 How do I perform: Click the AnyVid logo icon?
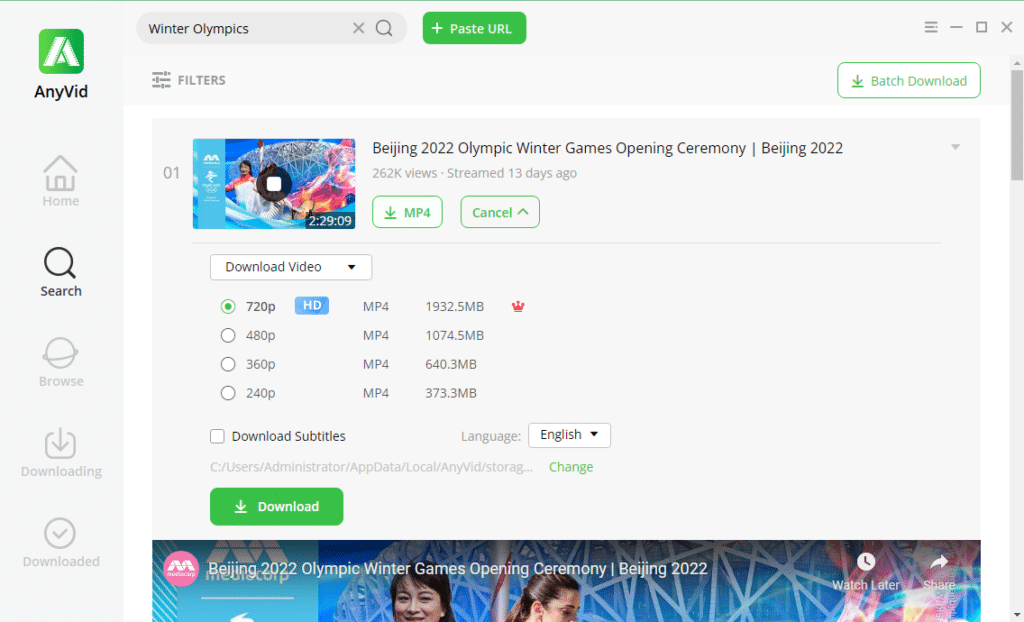pyautogui.click(x=61, y=51)
